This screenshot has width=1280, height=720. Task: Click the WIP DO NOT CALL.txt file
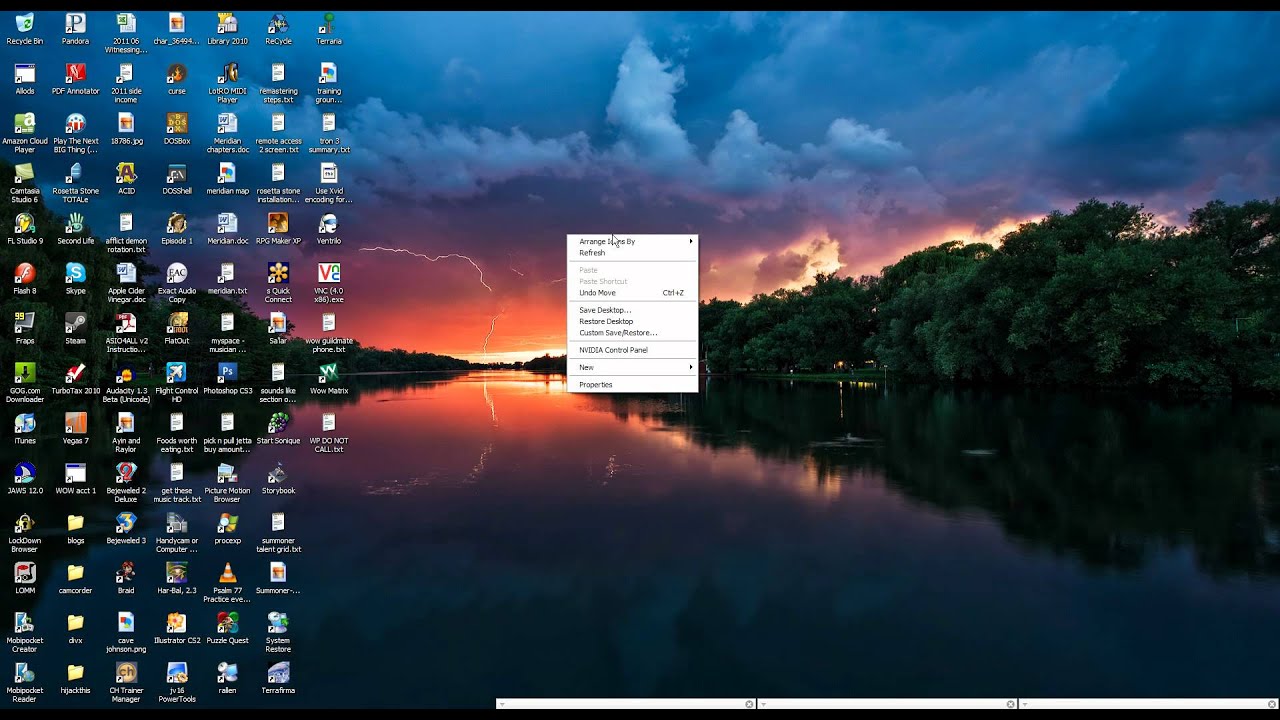point(328,433)
